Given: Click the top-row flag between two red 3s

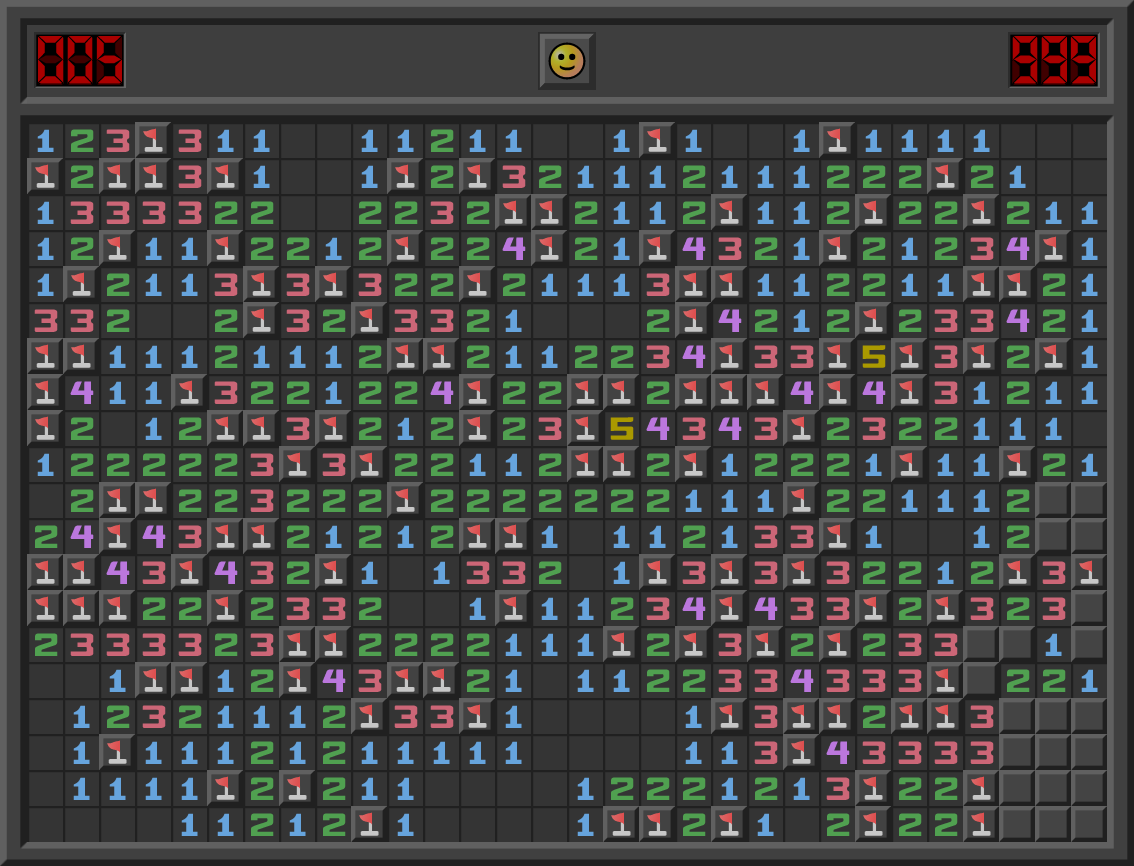Looking at the screenshot, I should (153, 140).
